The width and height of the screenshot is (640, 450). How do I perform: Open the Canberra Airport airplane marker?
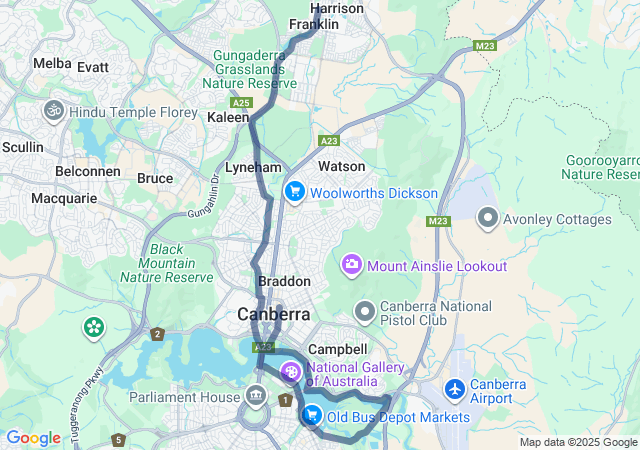pyautogui.click(x=455, y=390)
